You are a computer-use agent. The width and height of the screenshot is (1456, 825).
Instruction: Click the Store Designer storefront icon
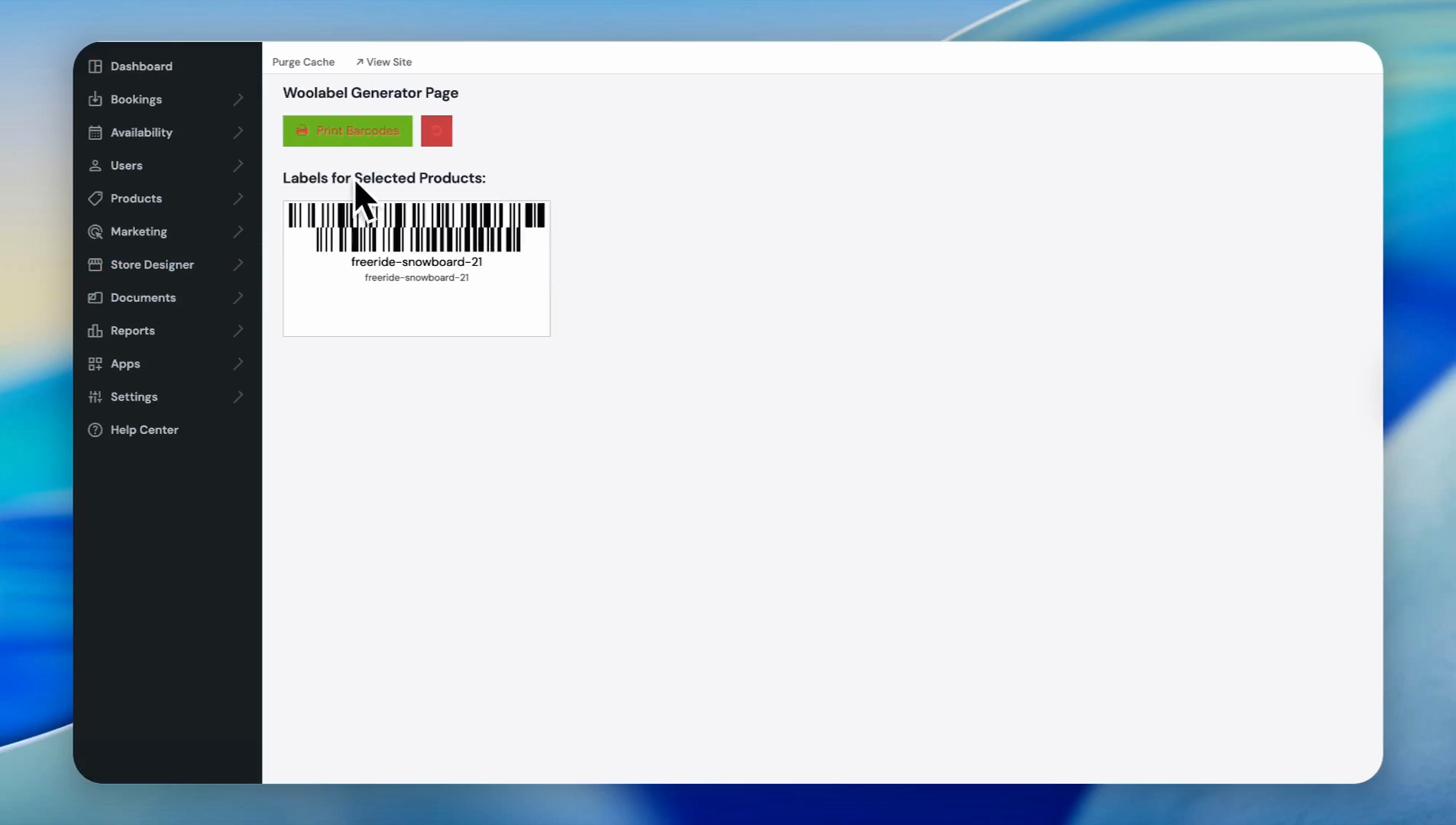pyautogui.click(x=95, y=264)
